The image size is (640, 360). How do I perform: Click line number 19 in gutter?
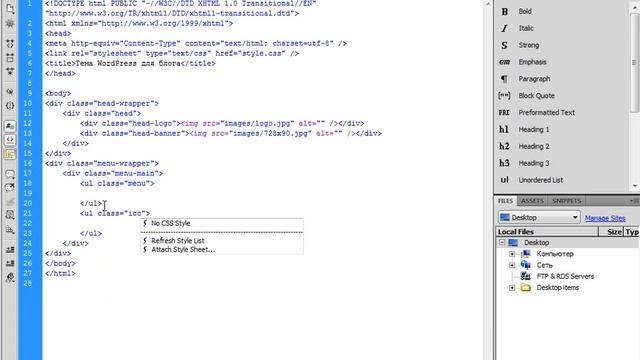pos(27,193)
